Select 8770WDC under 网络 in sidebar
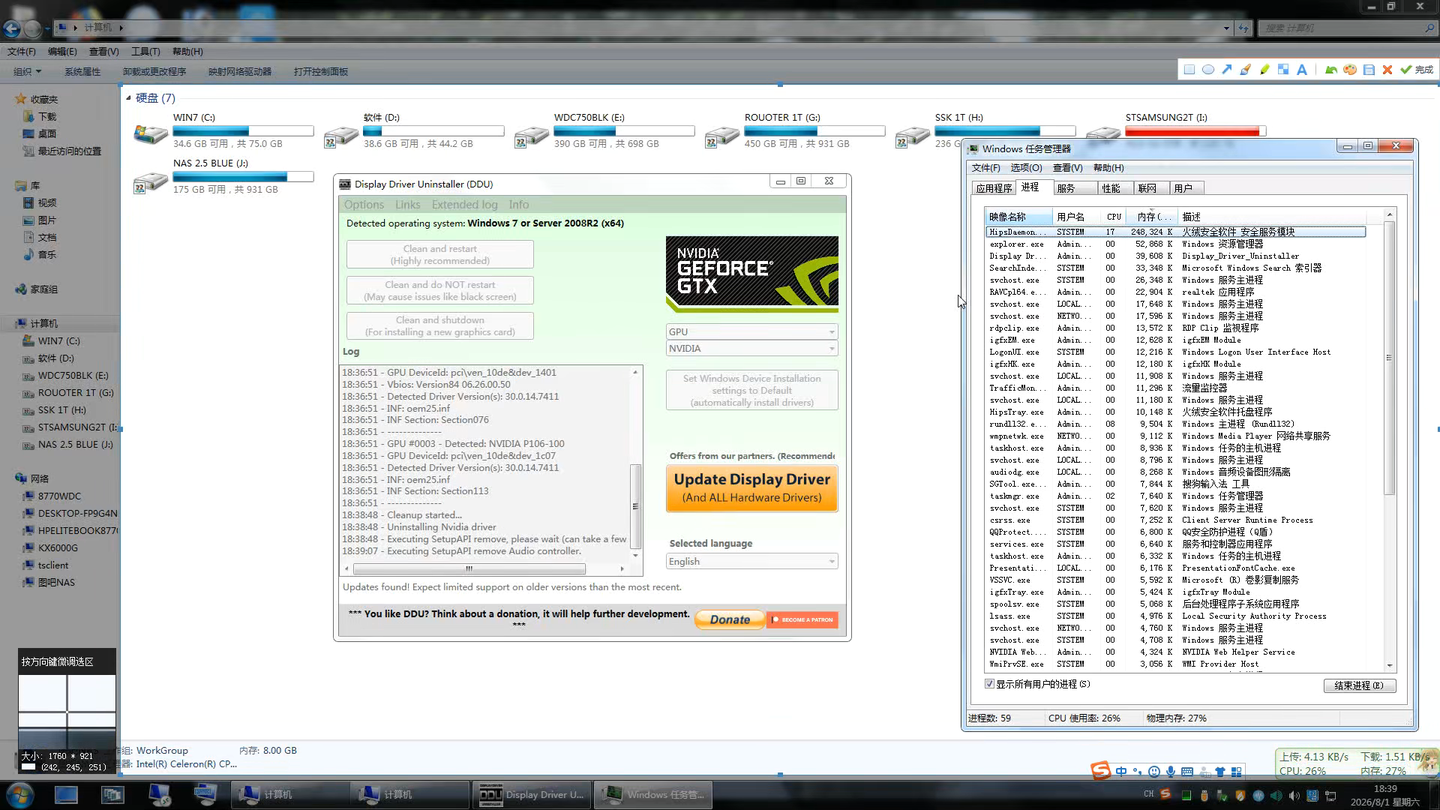The height and width of the screenshot is (810, 1440). [x=60, y=496]
